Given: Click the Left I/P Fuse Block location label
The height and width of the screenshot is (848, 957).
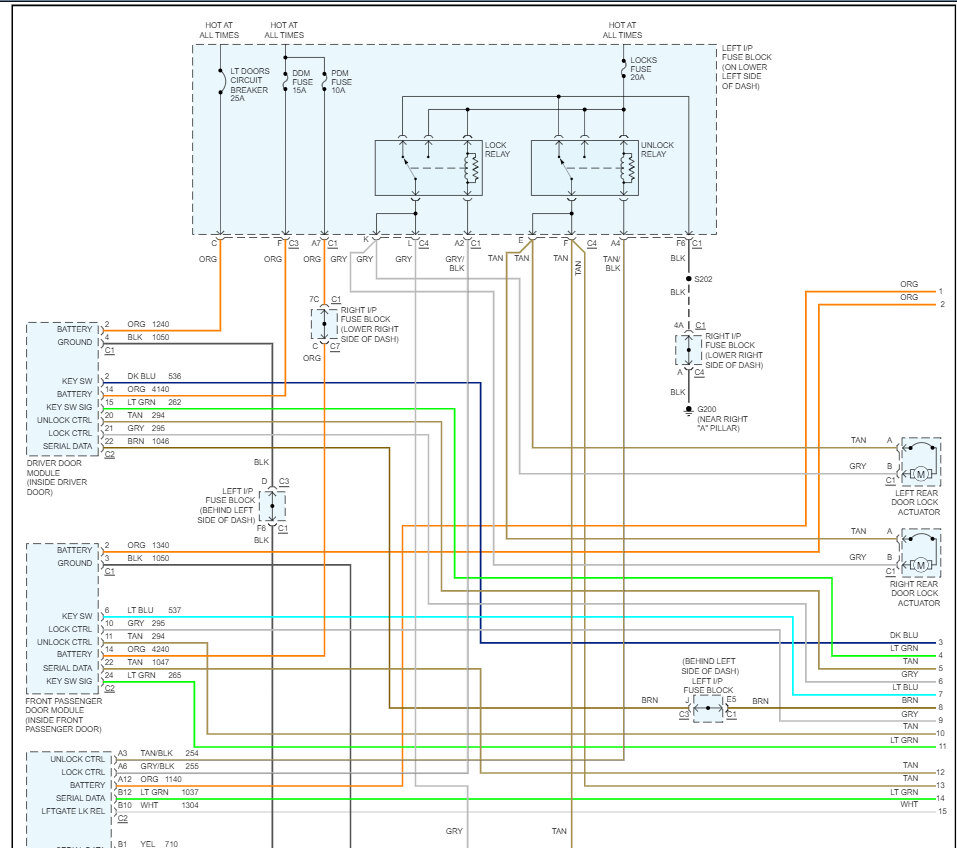Looking at the screenshot, I should pos(746,67).
